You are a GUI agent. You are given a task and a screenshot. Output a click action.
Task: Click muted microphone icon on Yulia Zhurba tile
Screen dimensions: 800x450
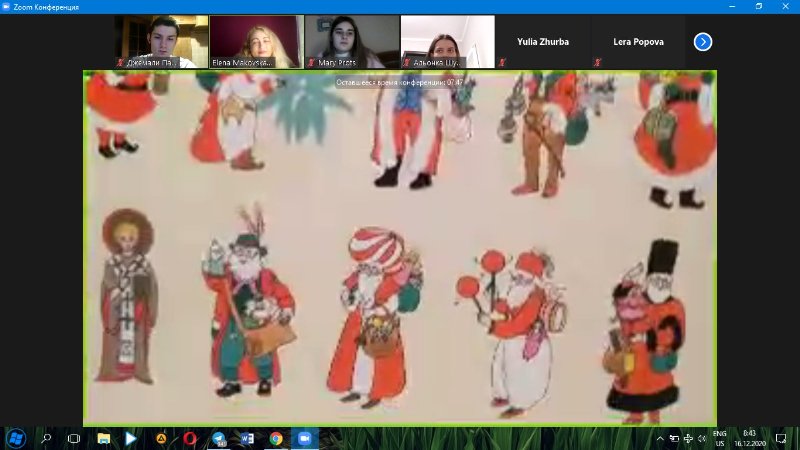click(x=503, y=63)
